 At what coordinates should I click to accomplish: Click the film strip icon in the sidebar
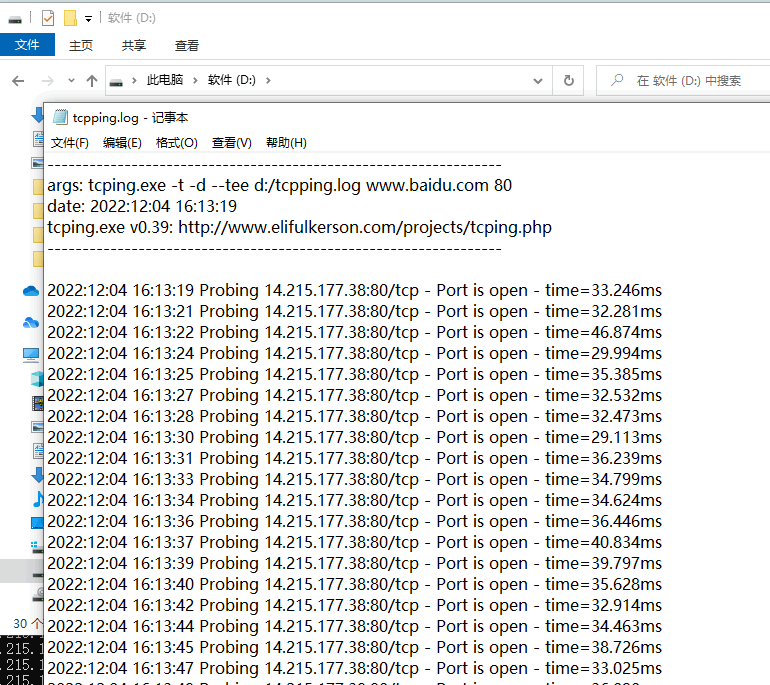coord(37,403)
